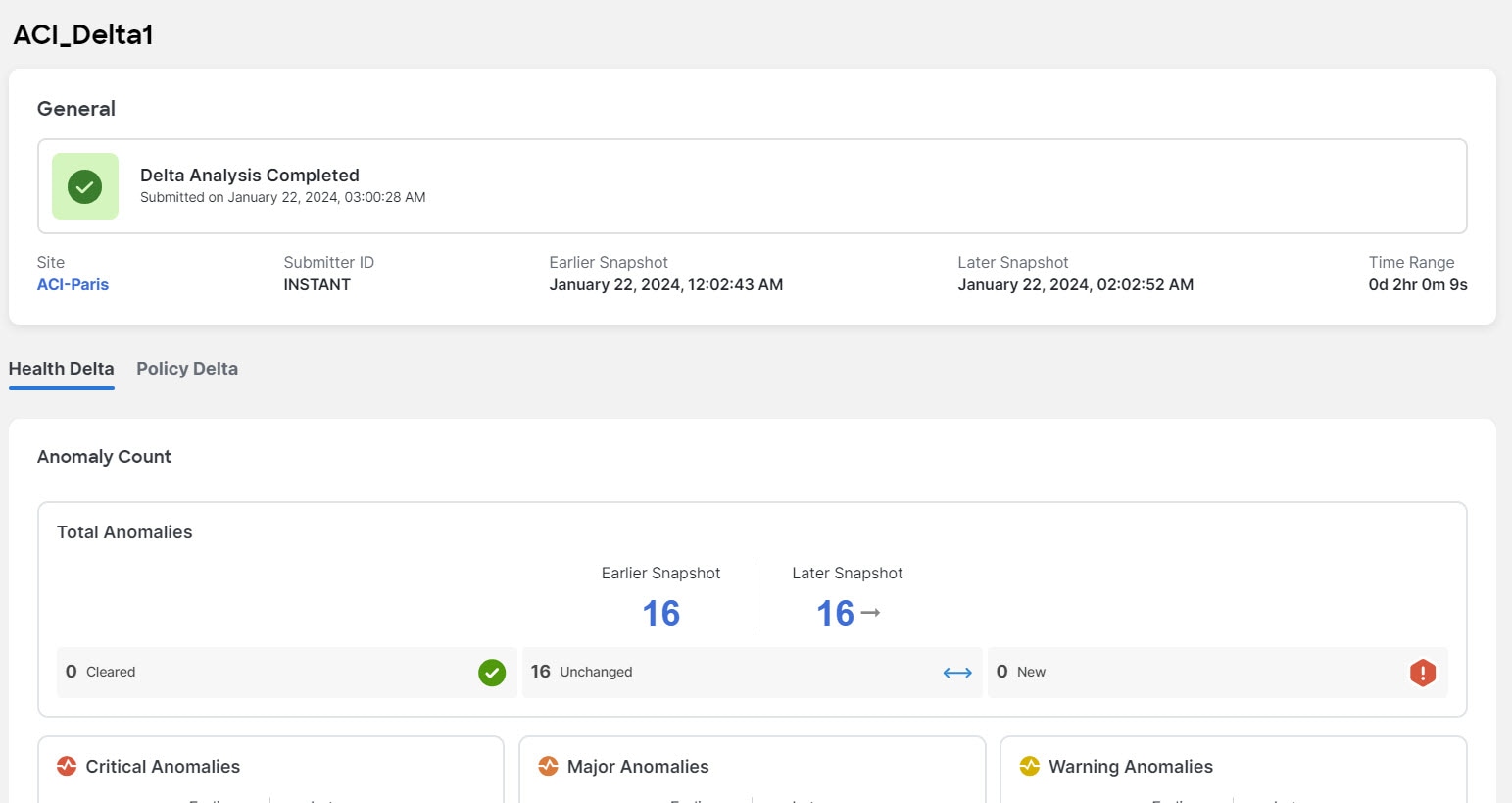Click the Time Range 0d 2hr 0m 9s value

[x=1418, y=285]
